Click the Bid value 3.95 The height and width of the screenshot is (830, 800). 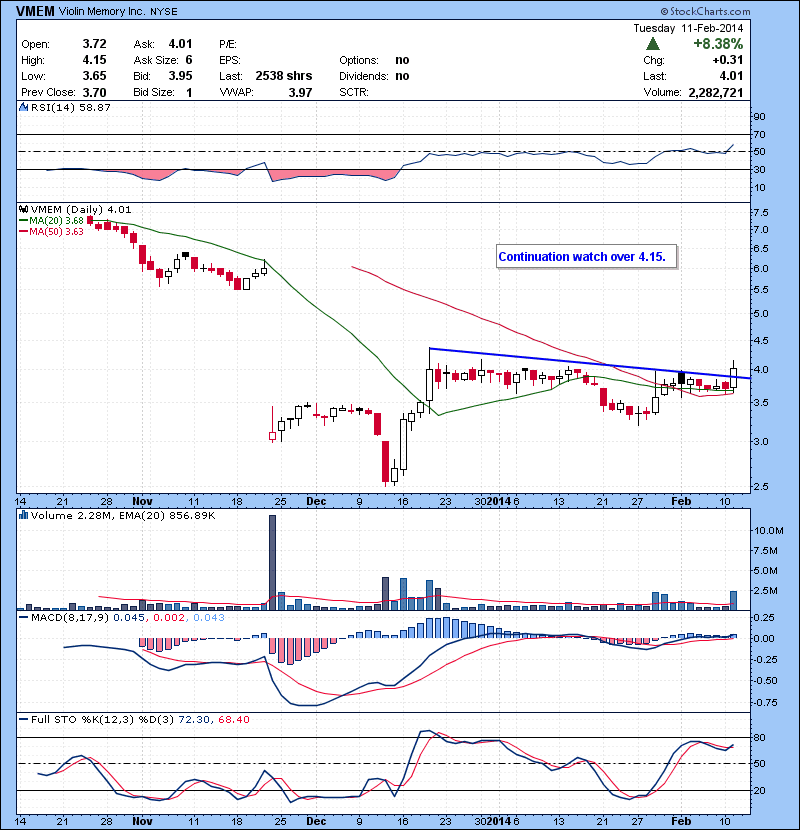[181, 76]
